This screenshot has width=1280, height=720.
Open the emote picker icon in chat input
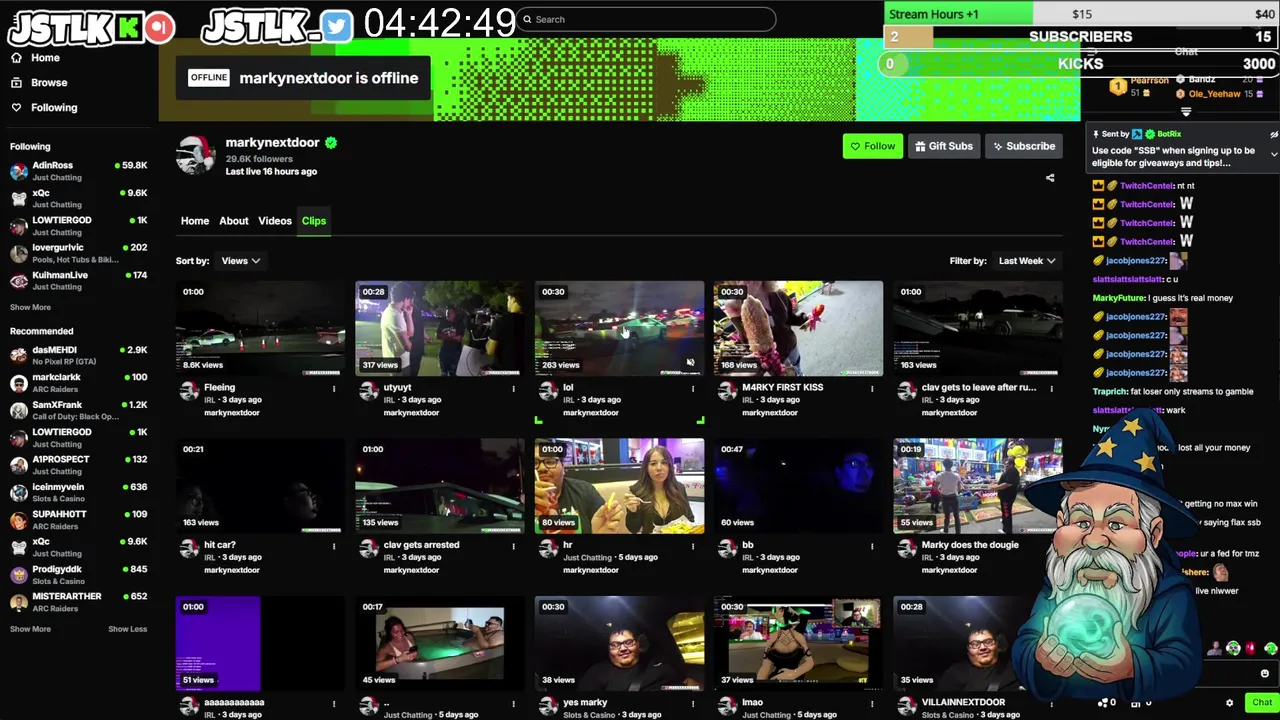[1265, 674]
